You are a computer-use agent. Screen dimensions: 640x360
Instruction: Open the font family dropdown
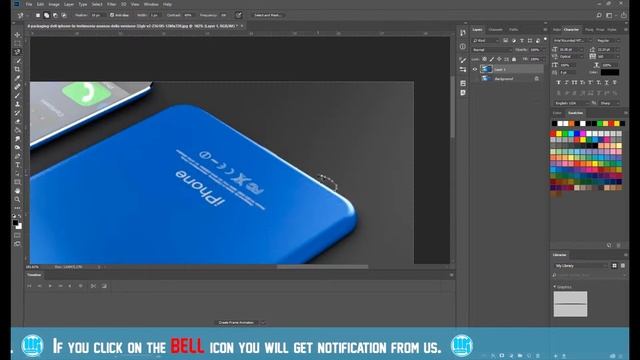572,40
